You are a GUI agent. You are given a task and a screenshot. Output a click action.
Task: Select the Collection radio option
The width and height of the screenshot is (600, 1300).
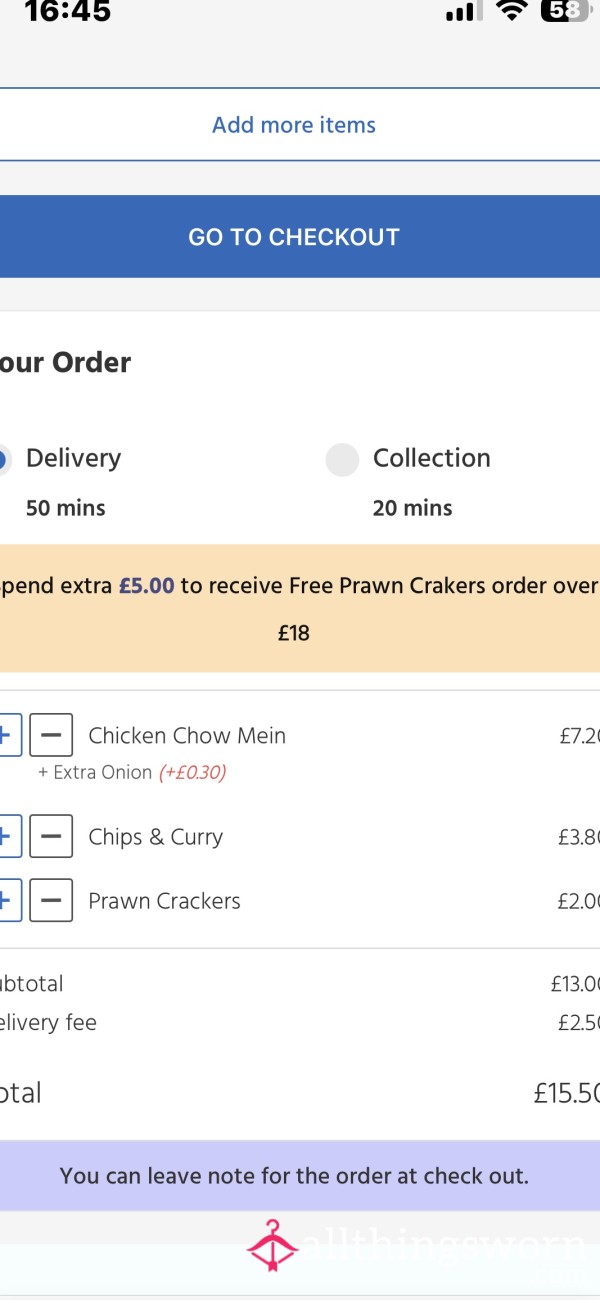coord(342,460)
